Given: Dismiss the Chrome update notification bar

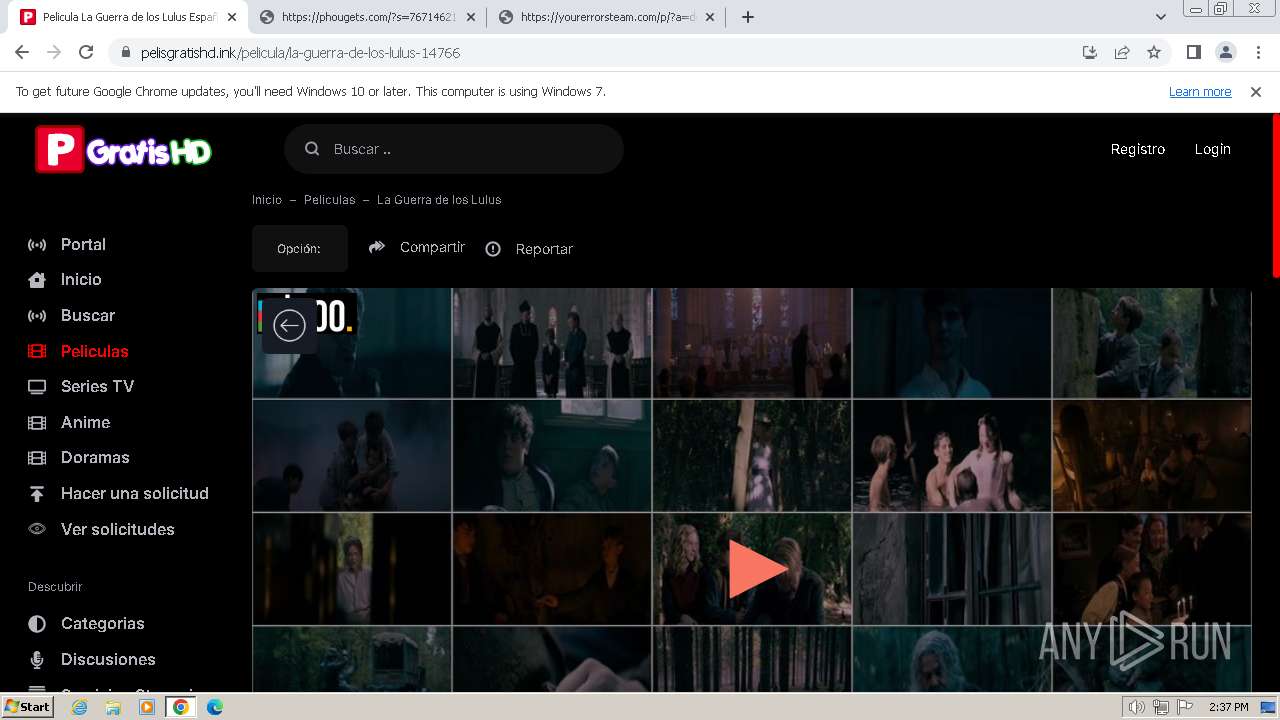Looking at the screenshot, I should point(1256,91).
